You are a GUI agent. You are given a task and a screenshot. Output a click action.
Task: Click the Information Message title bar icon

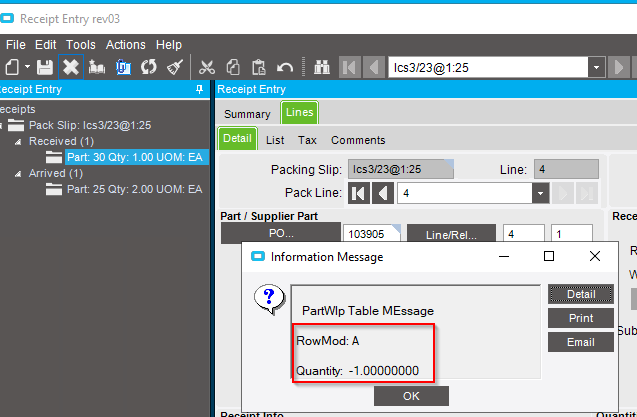[x=258, y=256]
